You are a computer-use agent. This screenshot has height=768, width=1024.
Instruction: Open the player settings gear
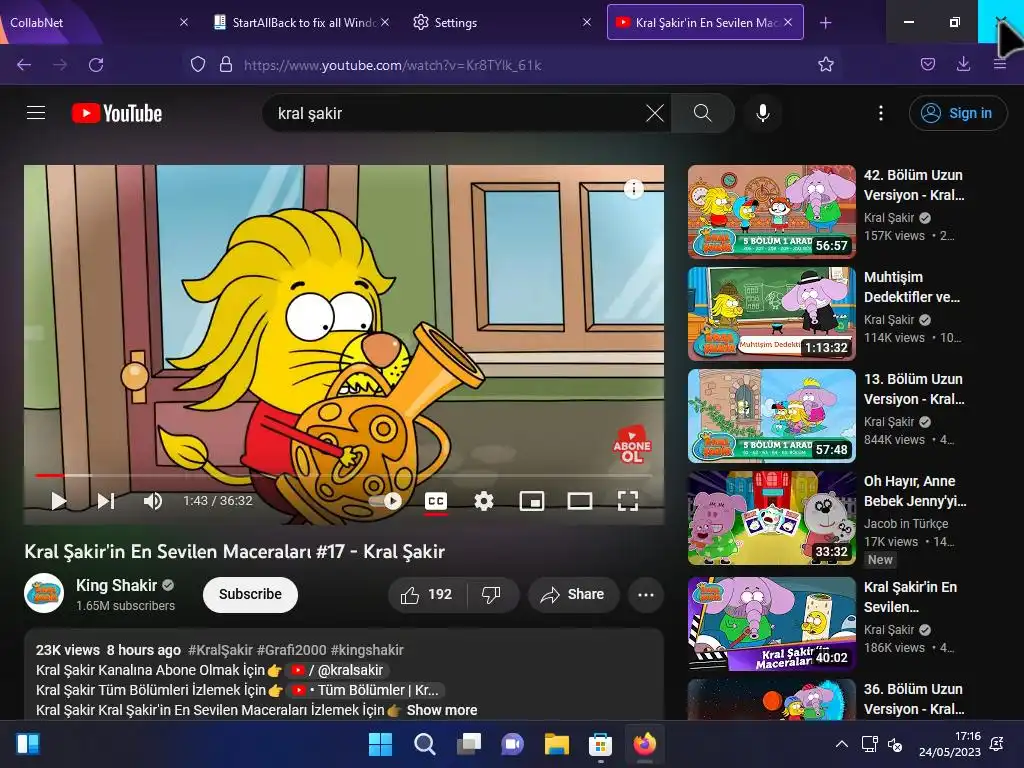coord(483,501)
